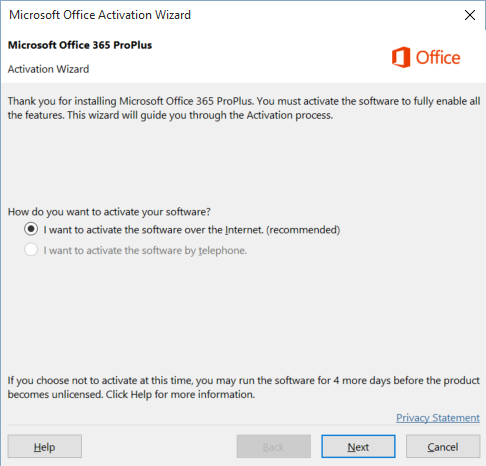486x466 pixels.
Task: Proceed with the Next button
Action: [358, 446]
